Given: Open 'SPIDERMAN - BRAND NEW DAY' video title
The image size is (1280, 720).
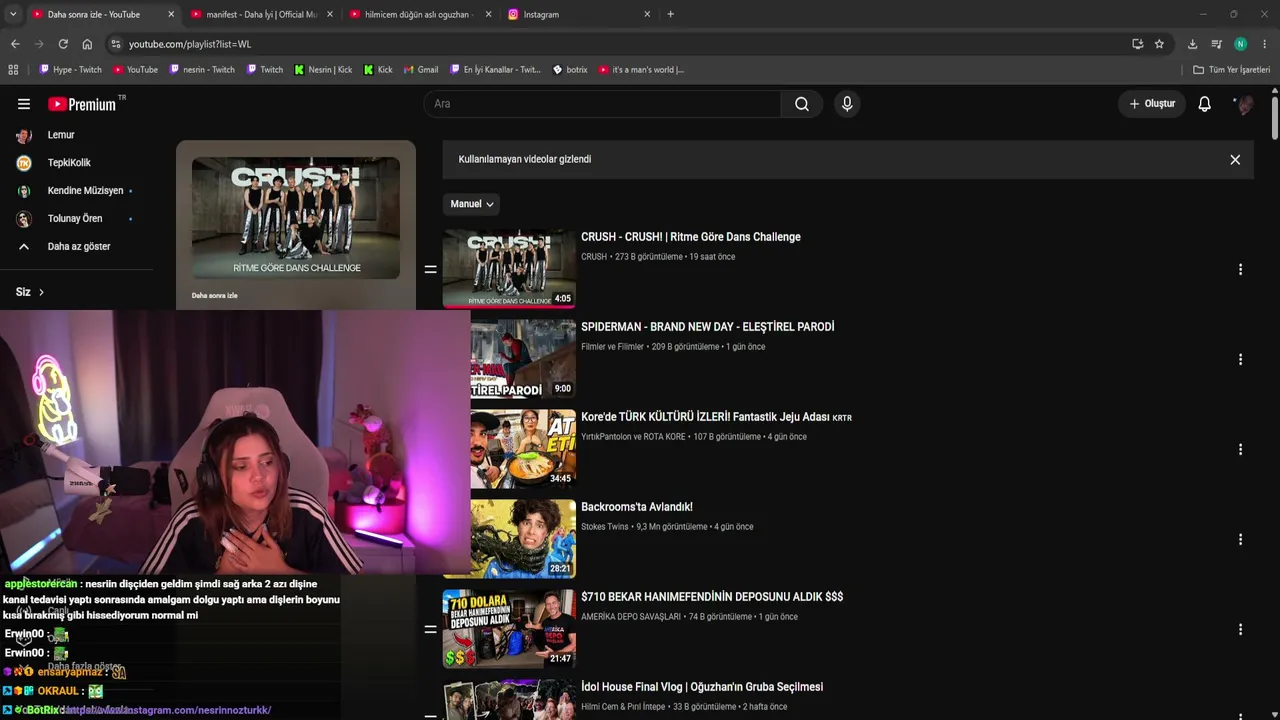Looking at the screenshot, I should pos(708,327).
